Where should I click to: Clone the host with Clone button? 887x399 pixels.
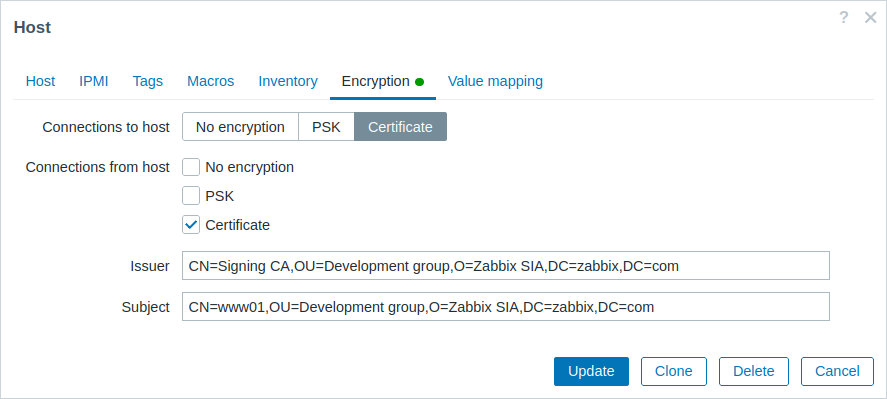coord(674,371)
